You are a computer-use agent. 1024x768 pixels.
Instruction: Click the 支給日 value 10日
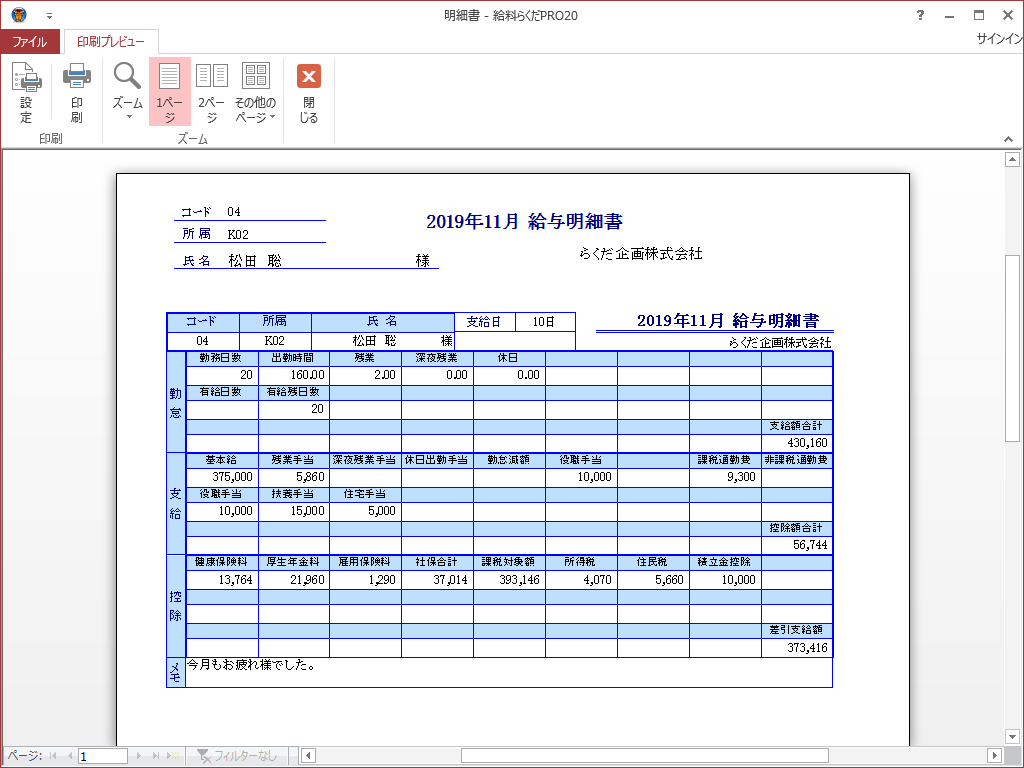543,322
